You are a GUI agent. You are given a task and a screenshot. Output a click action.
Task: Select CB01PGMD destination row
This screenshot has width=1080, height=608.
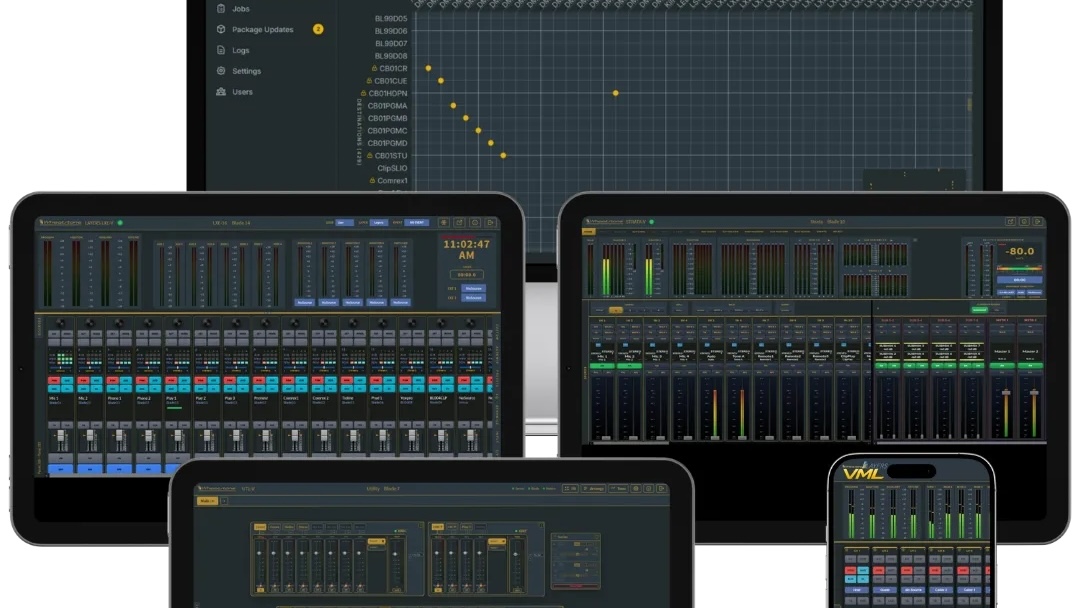(387, 143)
